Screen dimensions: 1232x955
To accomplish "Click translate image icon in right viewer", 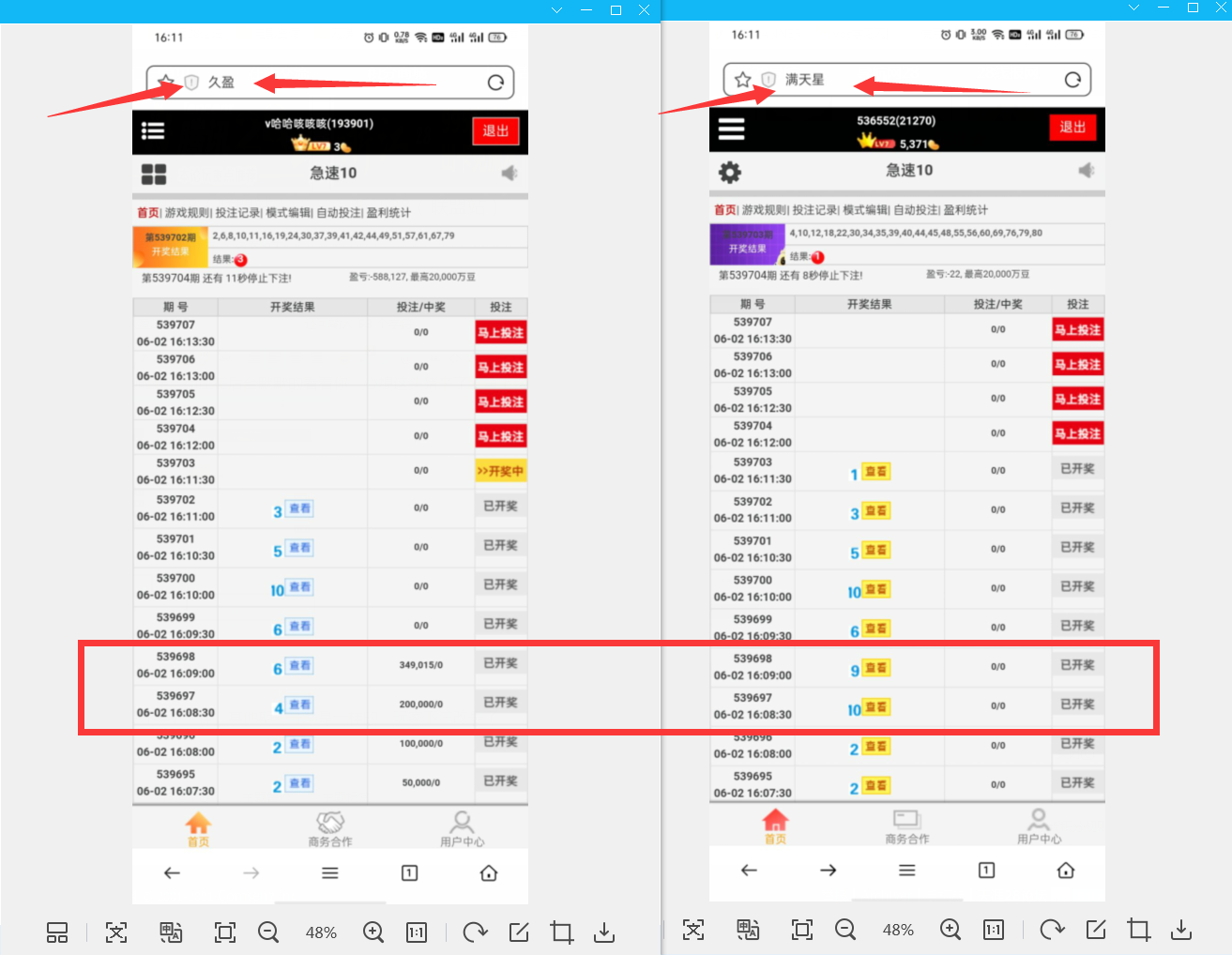I will pyautogui.click(x=748, y=930).
